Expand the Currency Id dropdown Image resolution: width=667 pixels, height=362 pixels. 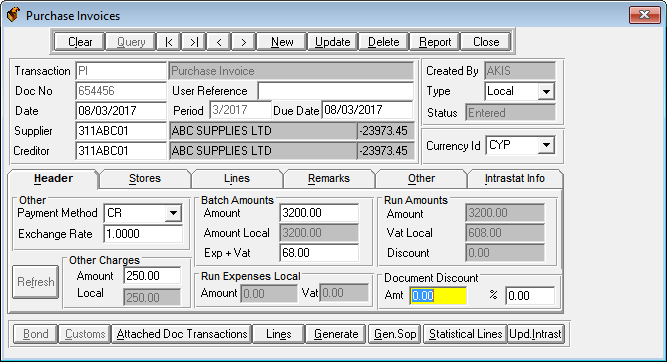click(546, 145)
